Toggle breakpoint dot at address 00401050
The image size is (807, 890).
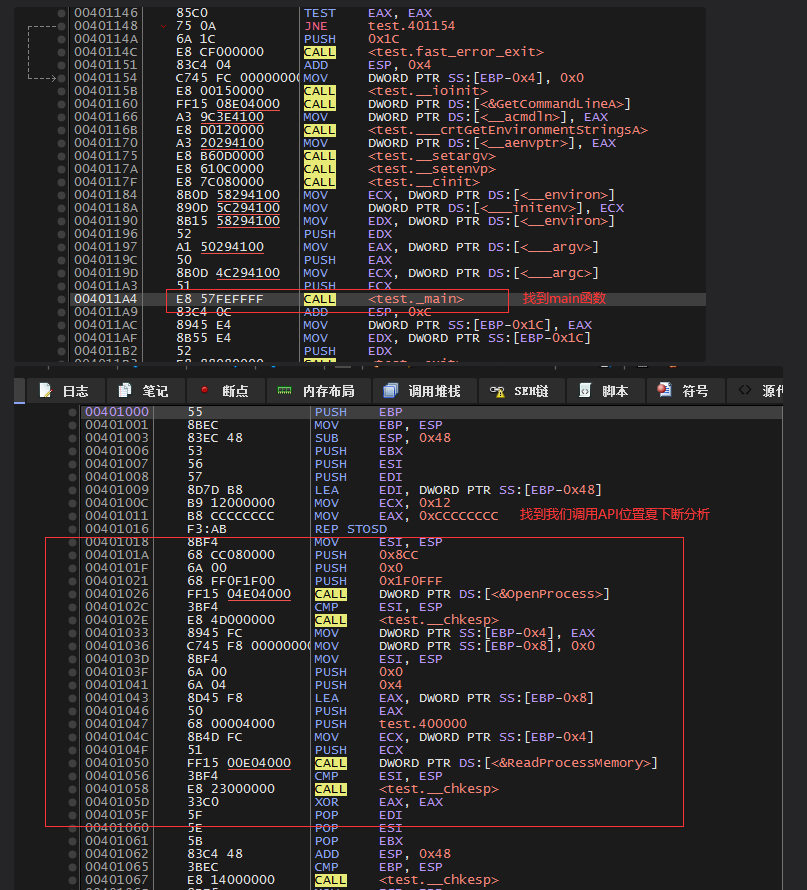(x=72, y=763)
